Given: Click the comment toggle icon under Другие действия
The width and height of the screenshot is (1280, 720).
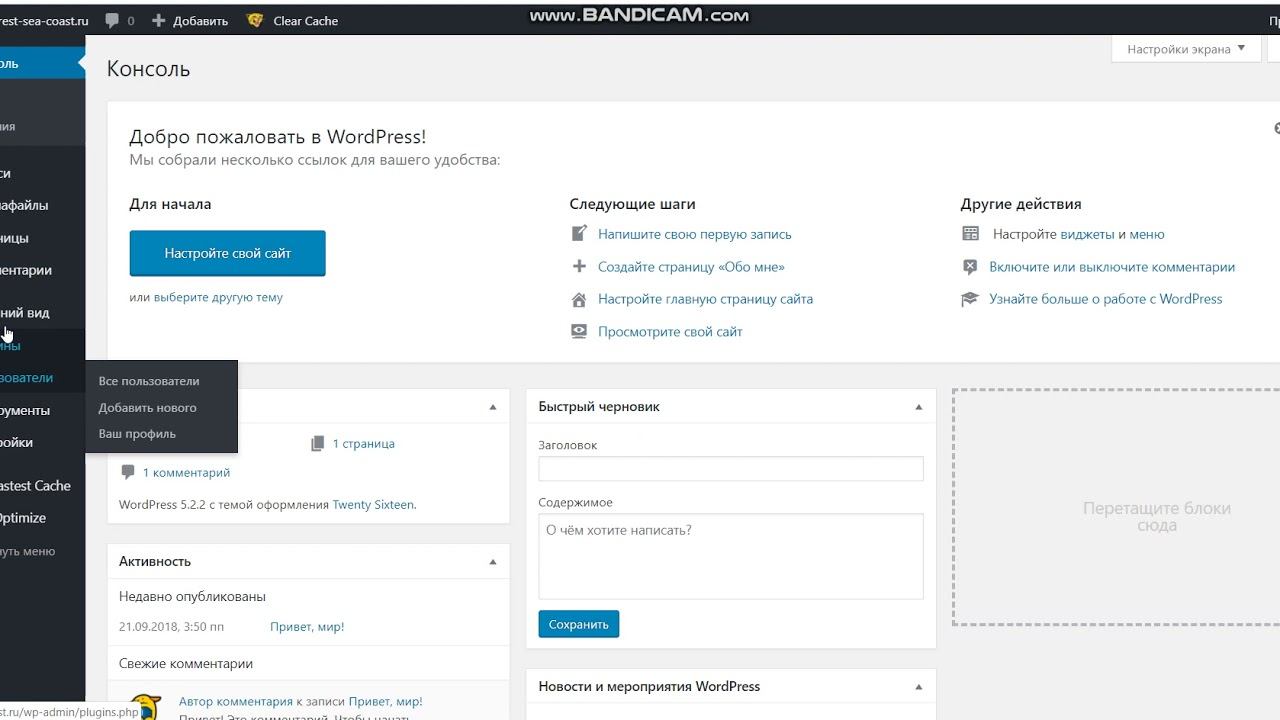Looking at the screenshot, I should (970, 267).
